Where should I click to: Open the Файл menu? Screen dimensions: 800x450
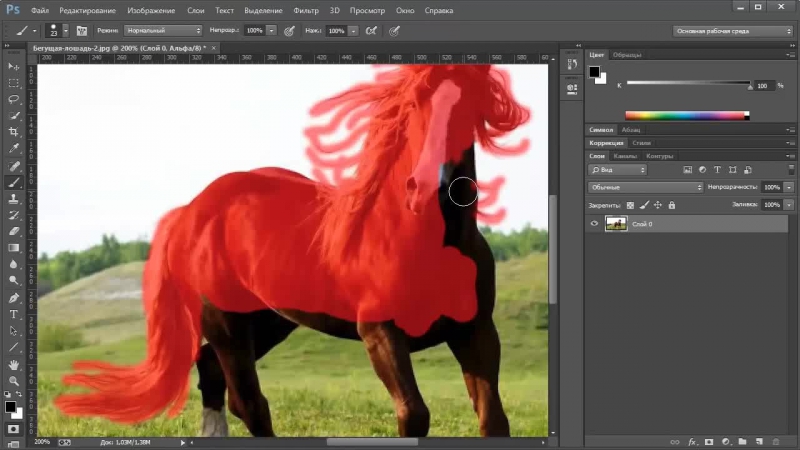[40, 10]
